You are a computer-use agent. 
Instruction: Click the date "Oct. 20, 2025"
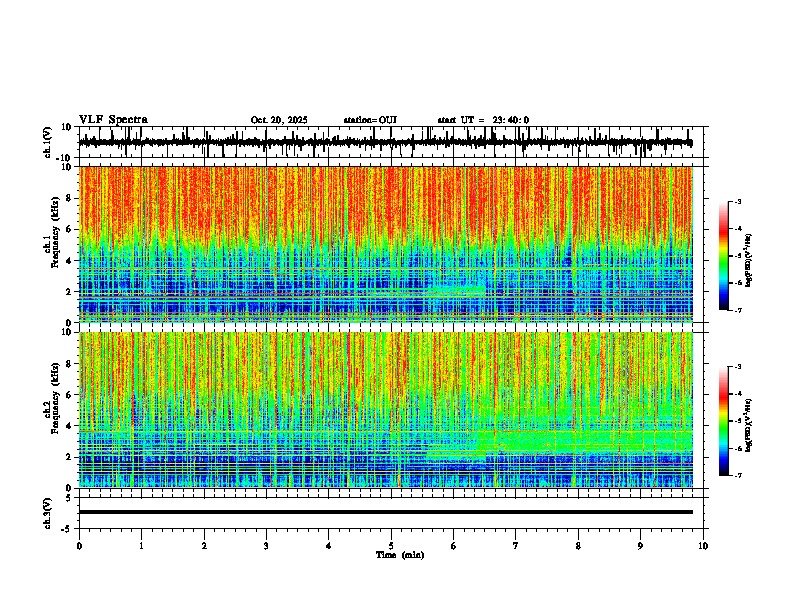(x=279, y=120)
